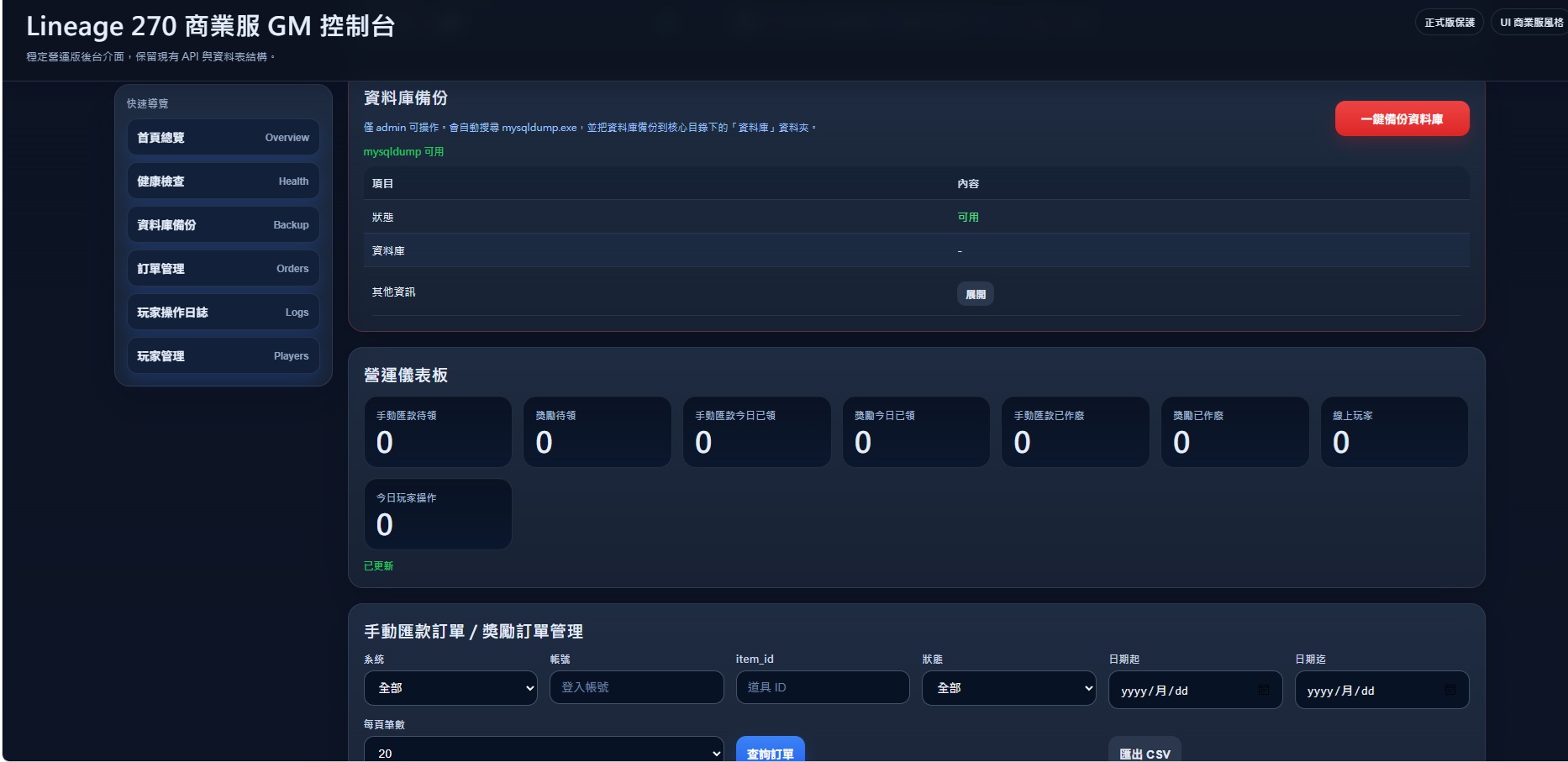
Task: Select the 手動匯款今日已領 stat card
Action: coord(757,432)
